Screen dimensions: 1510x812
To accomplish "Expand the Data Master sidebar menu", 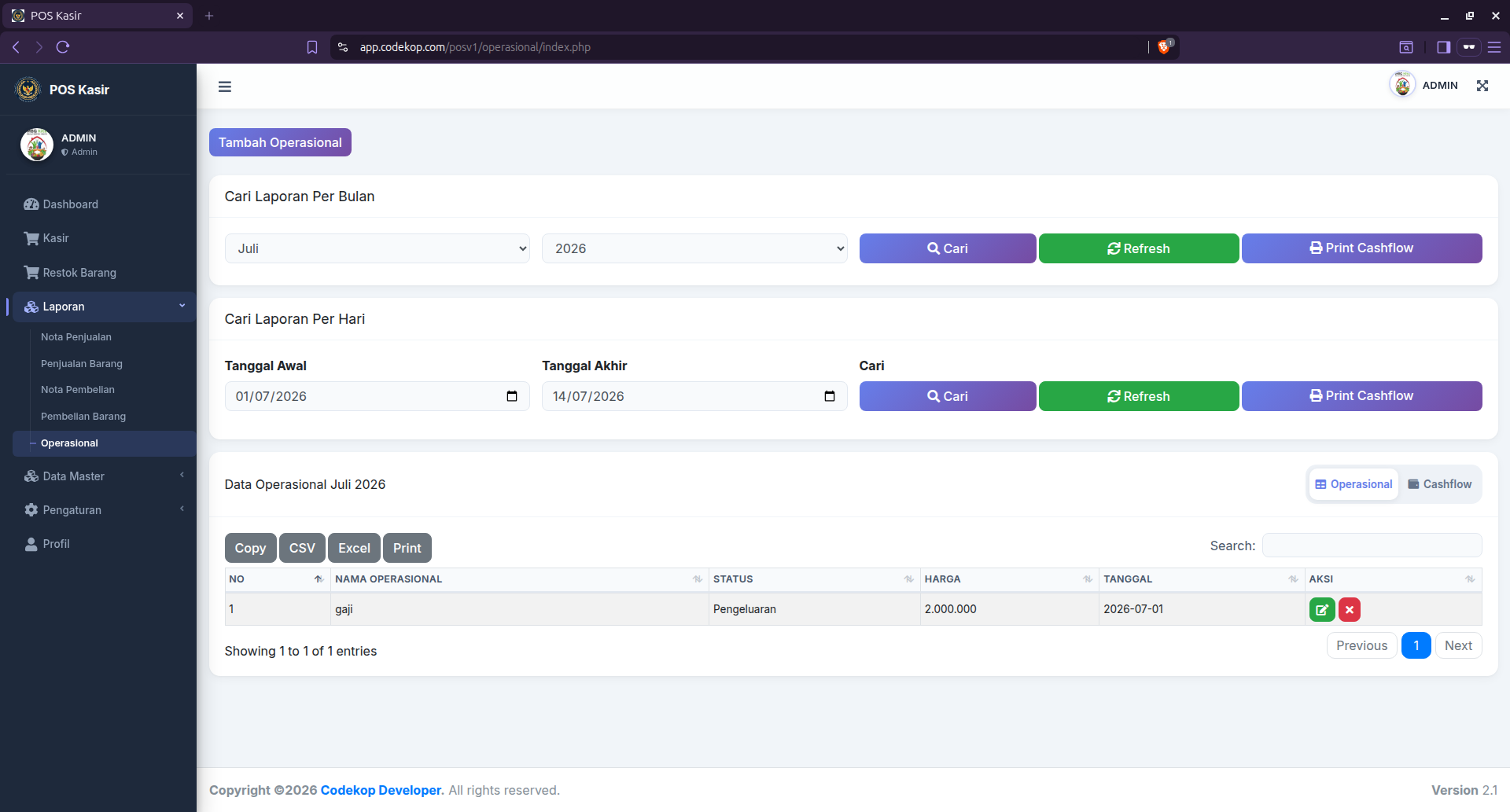I will tap(104, 476).
